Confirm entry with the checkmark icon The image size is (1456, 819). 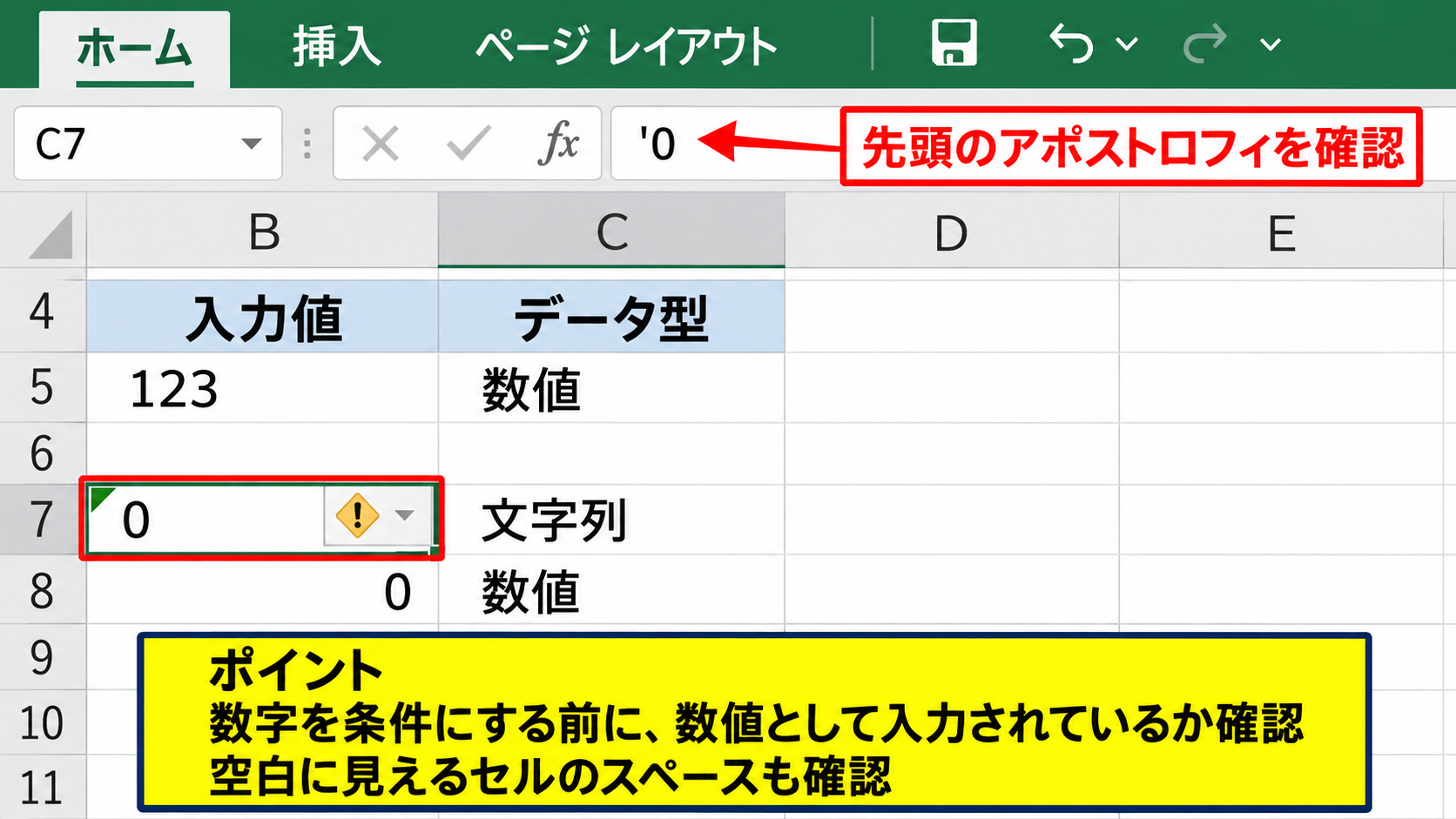(x=468, y=144)
